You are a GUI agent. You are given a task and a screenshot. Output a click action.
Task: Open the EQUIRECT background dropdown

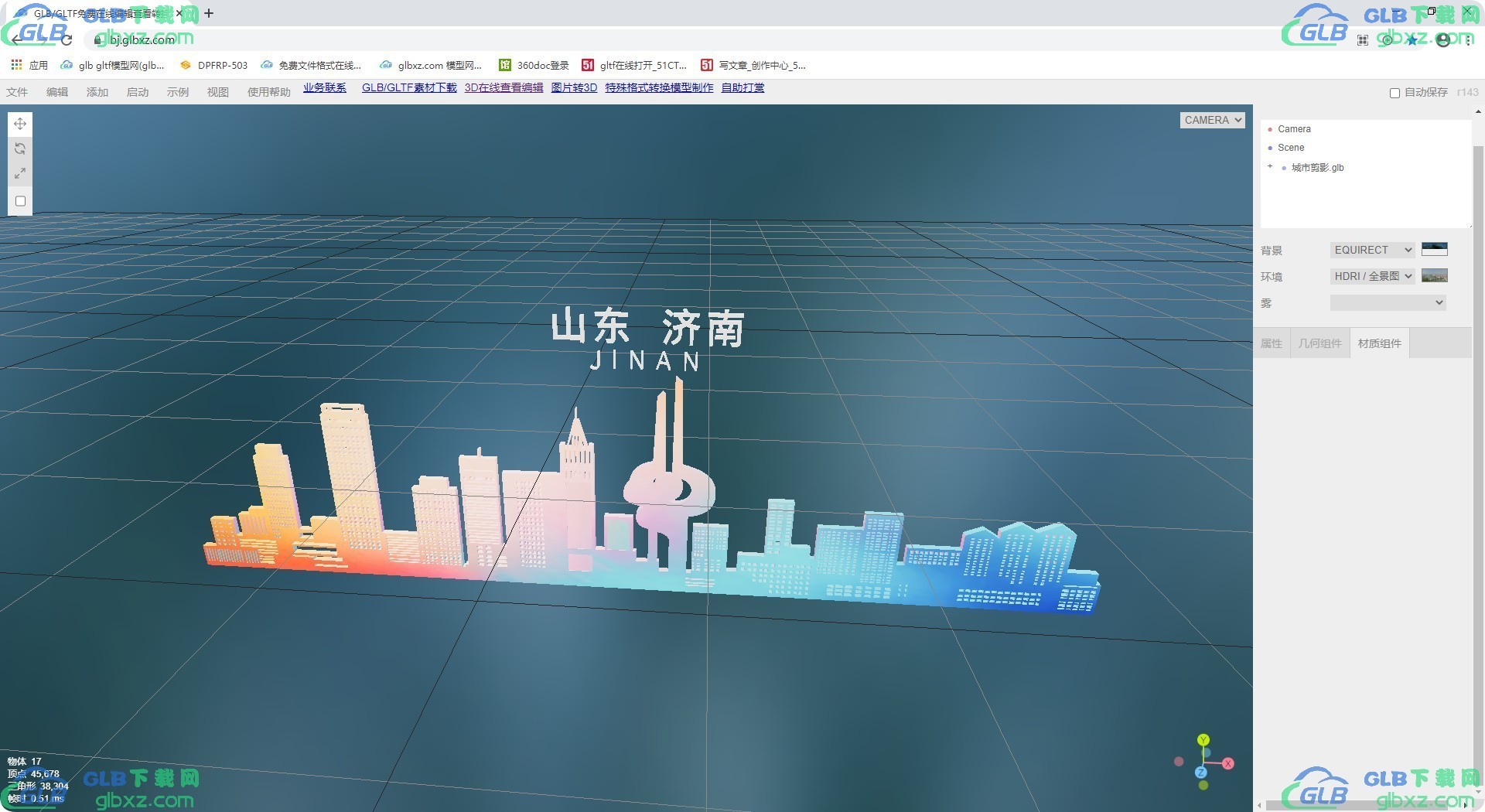(x=1372, y=250)
